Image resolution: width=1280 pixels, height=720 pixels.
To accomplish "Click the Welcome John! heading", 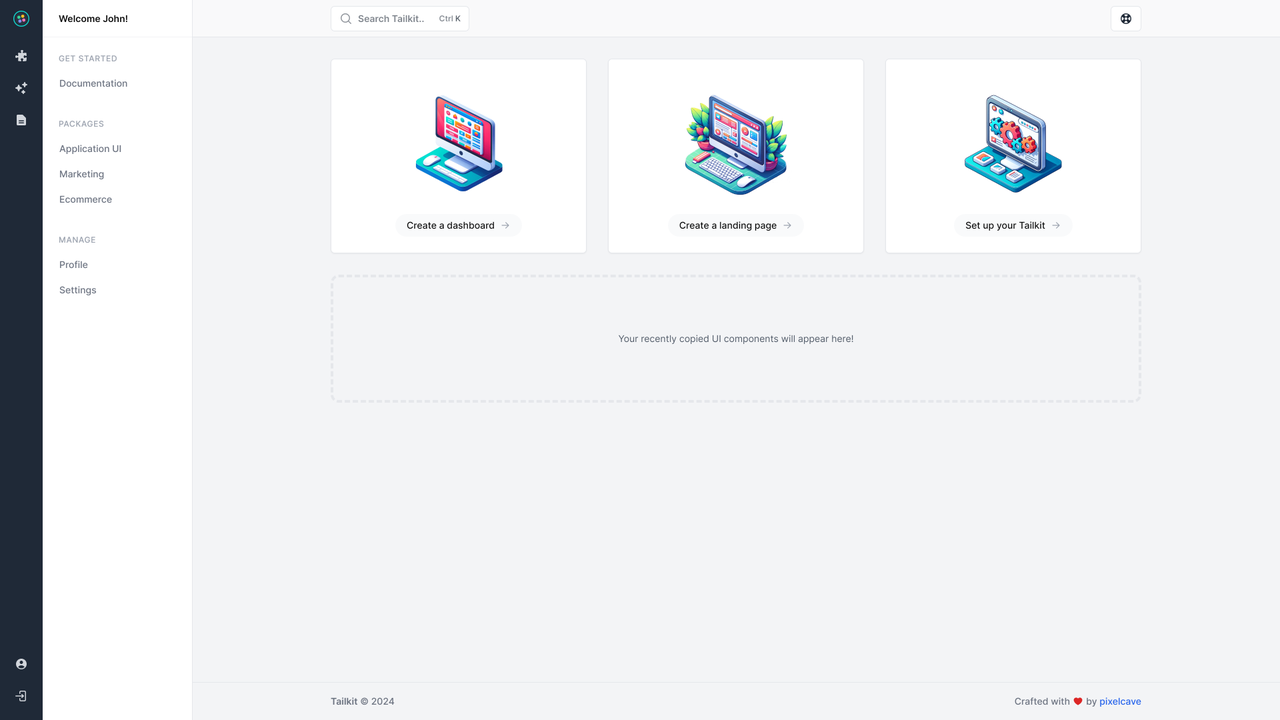I will click(93, 19).
